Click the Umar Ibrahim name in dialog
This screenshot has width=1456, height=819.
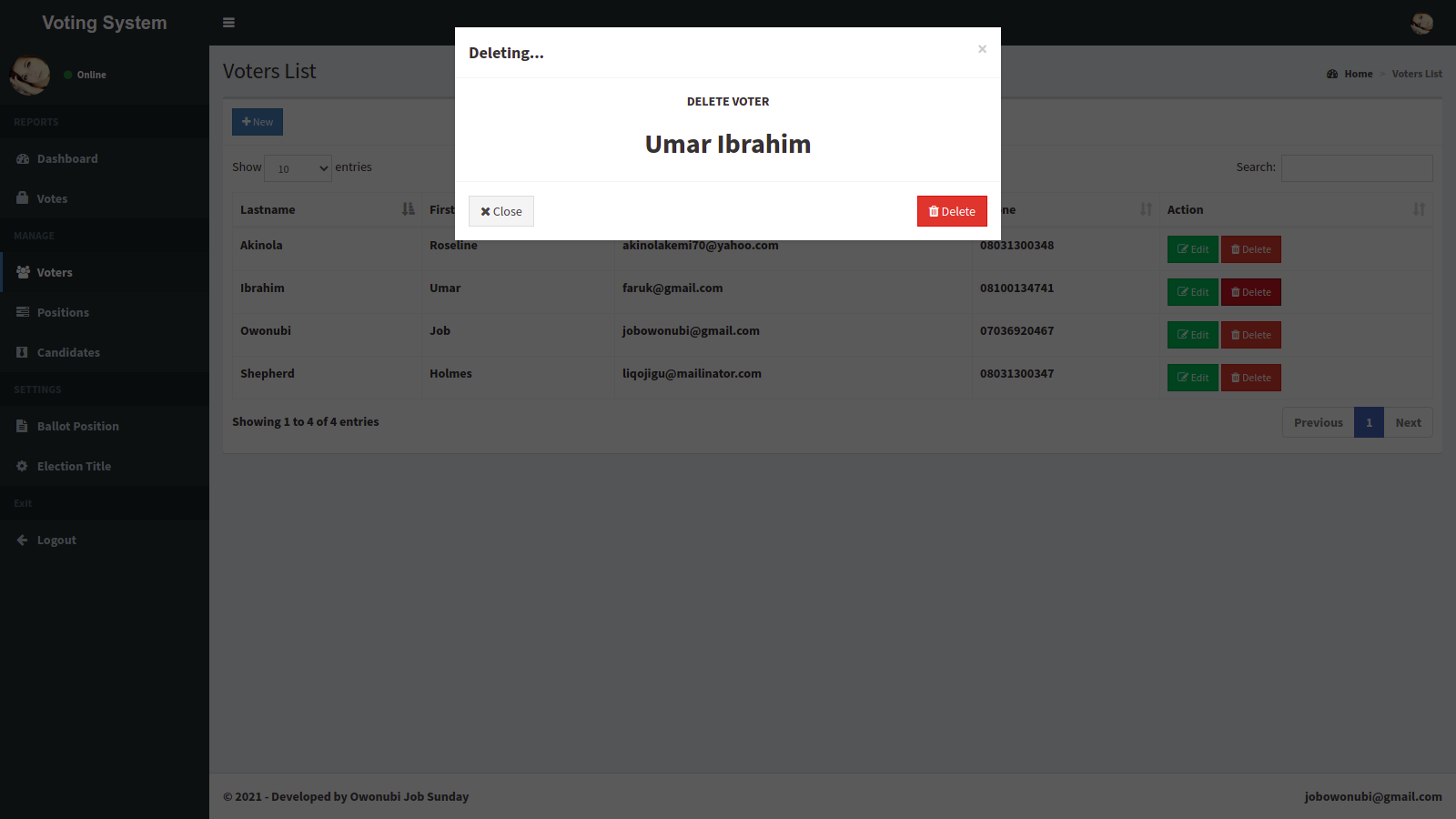click(x=728, y=144)
